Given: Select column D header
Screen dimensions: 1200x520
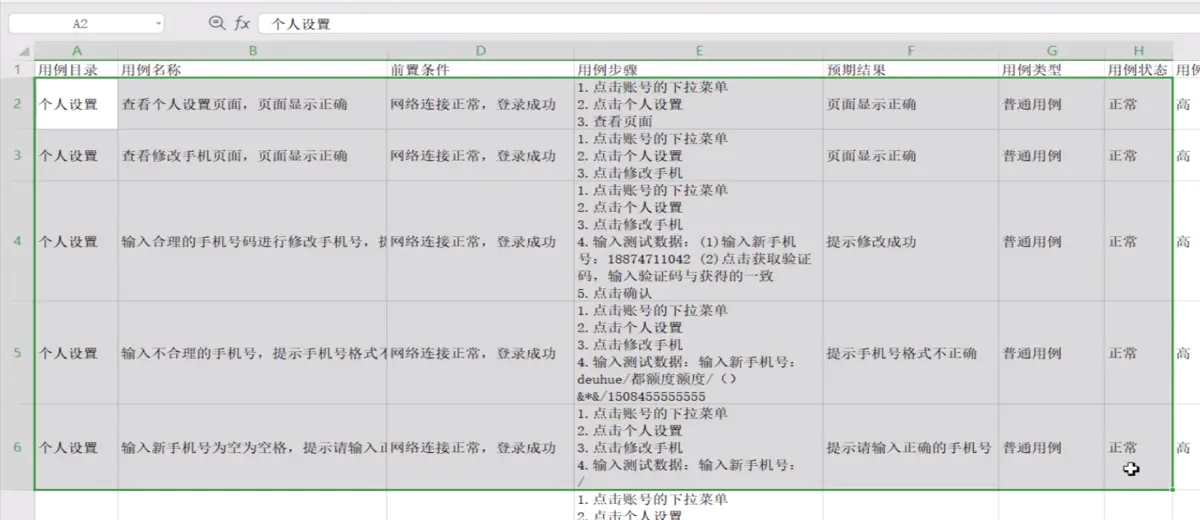Looking at the screenshot, I should tap(481, 51).
